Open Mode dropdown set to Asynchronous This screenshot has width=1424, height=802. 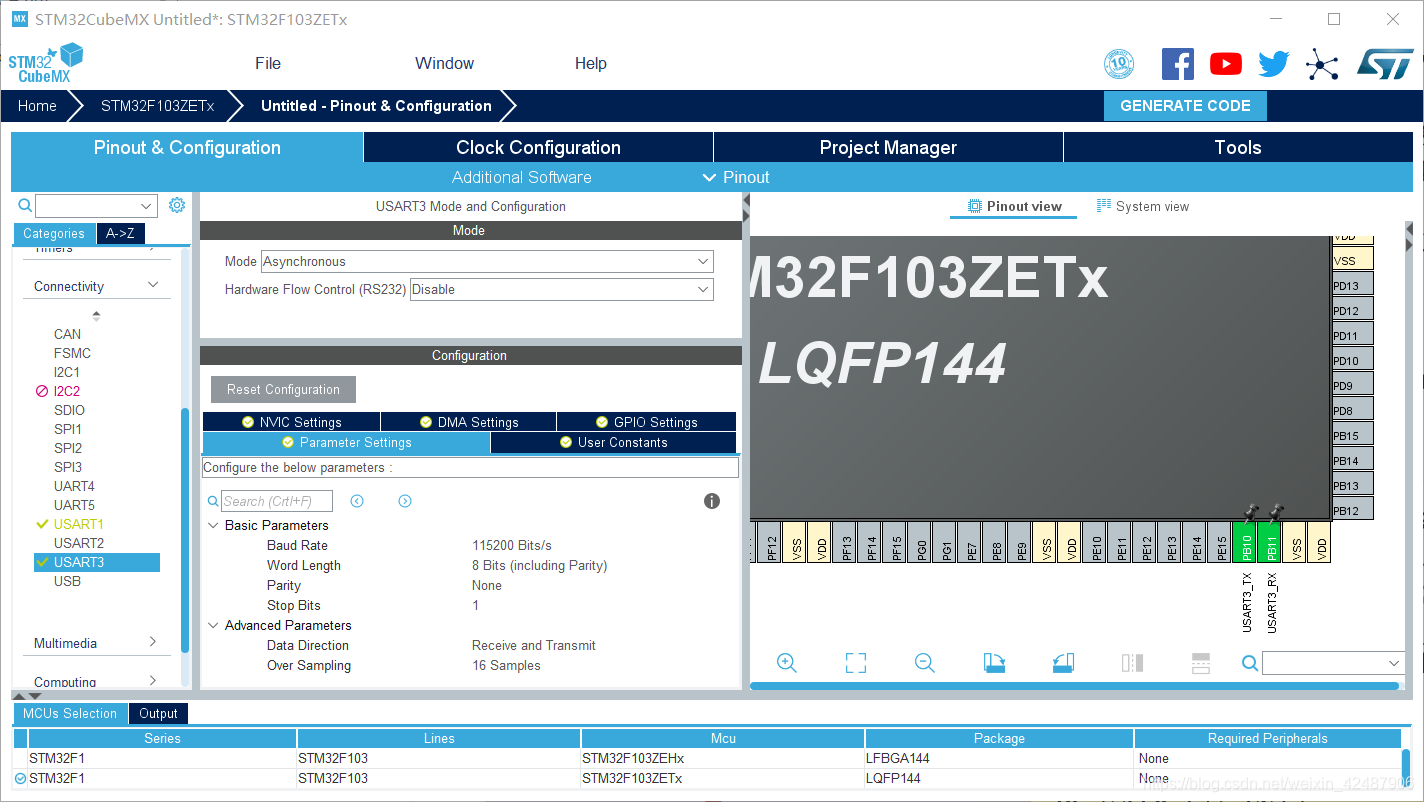[x=487, y=261]
